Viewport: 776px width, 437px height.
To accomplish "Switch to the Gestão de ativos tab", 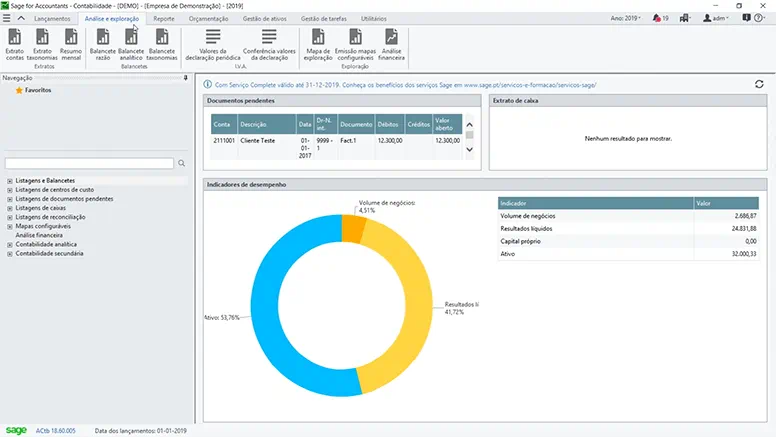I will pos(265,18).
